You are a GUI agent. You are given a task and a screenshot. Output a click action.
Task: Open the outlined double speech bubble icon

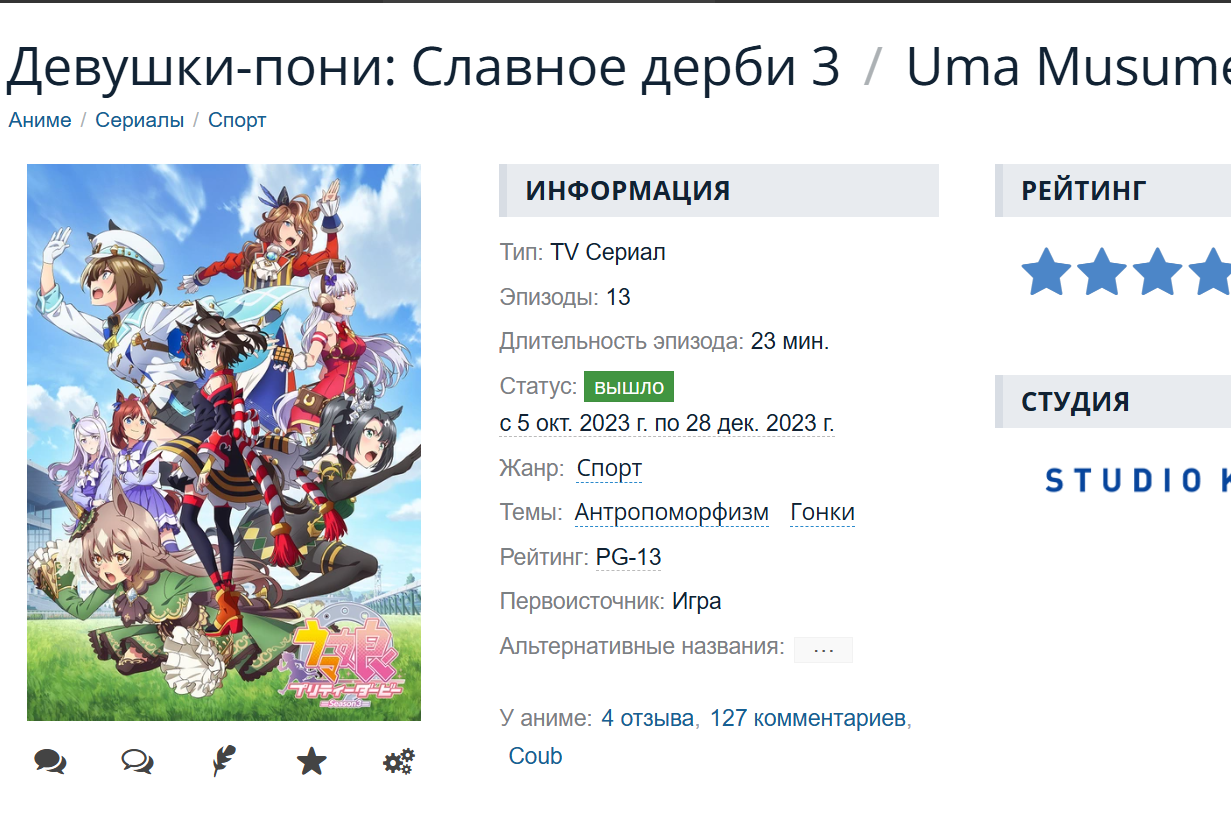(x=137, y=762)
